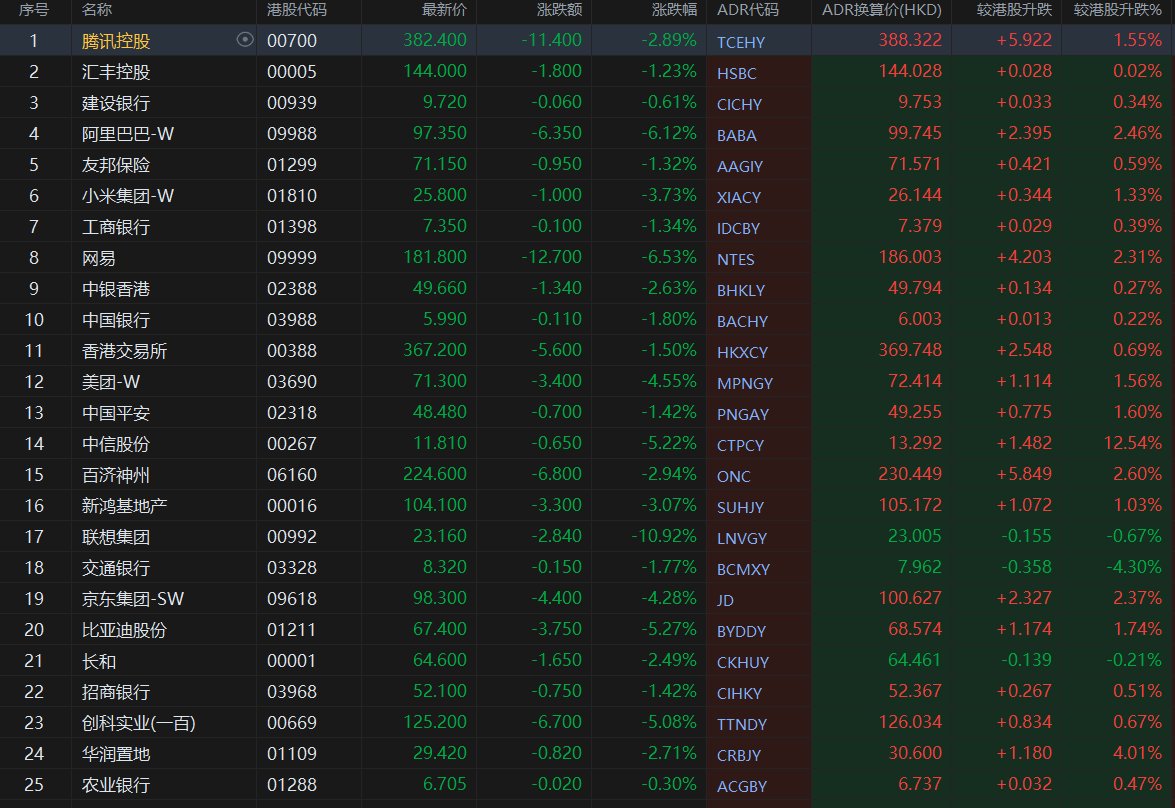1175x808 pixels.
Task: Click the 港股代码 column header
Action: pyautogui.click(x=297, y=10)
